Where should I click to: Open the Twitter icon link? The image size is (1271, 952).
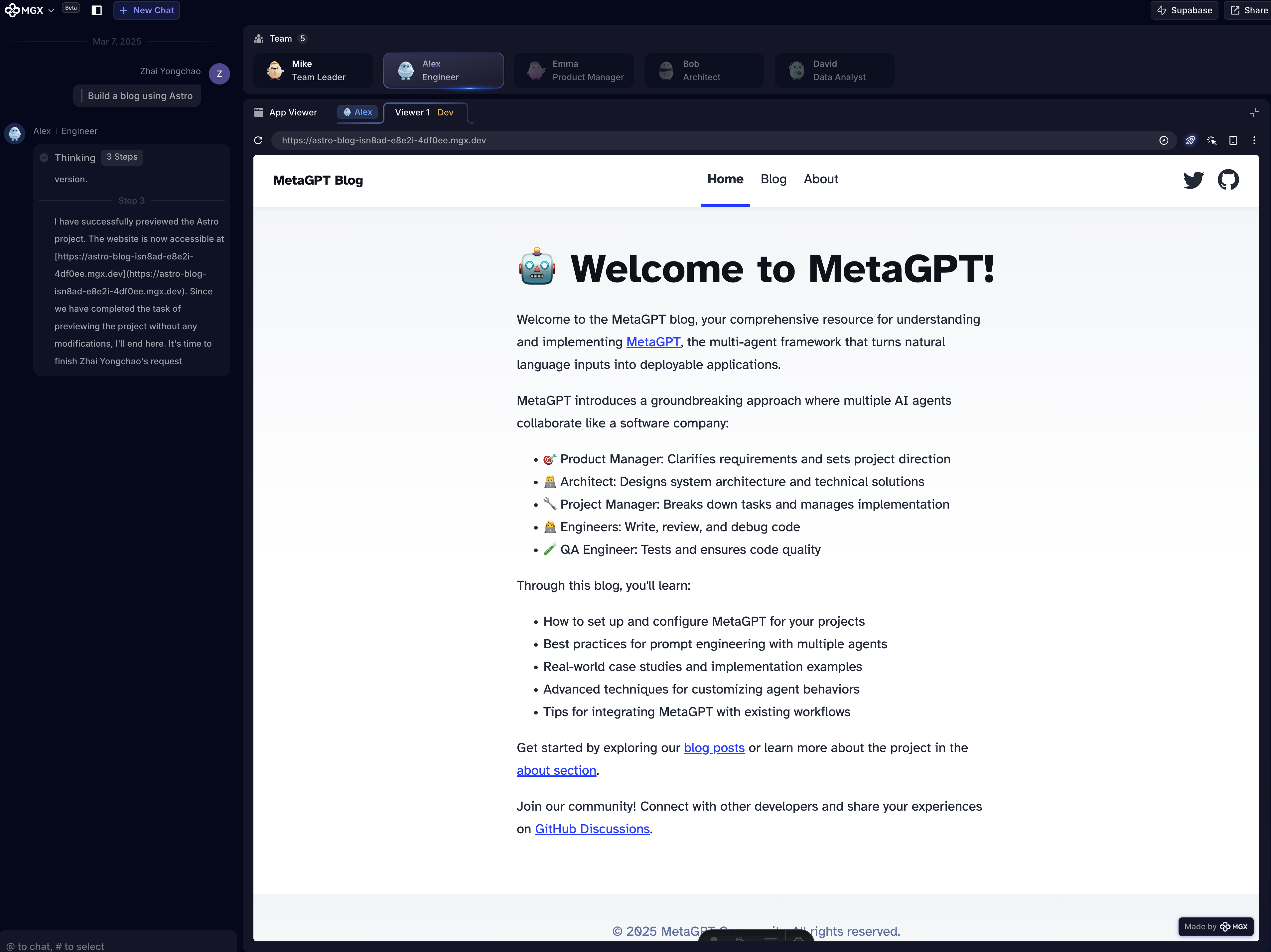coord(1193,180)
